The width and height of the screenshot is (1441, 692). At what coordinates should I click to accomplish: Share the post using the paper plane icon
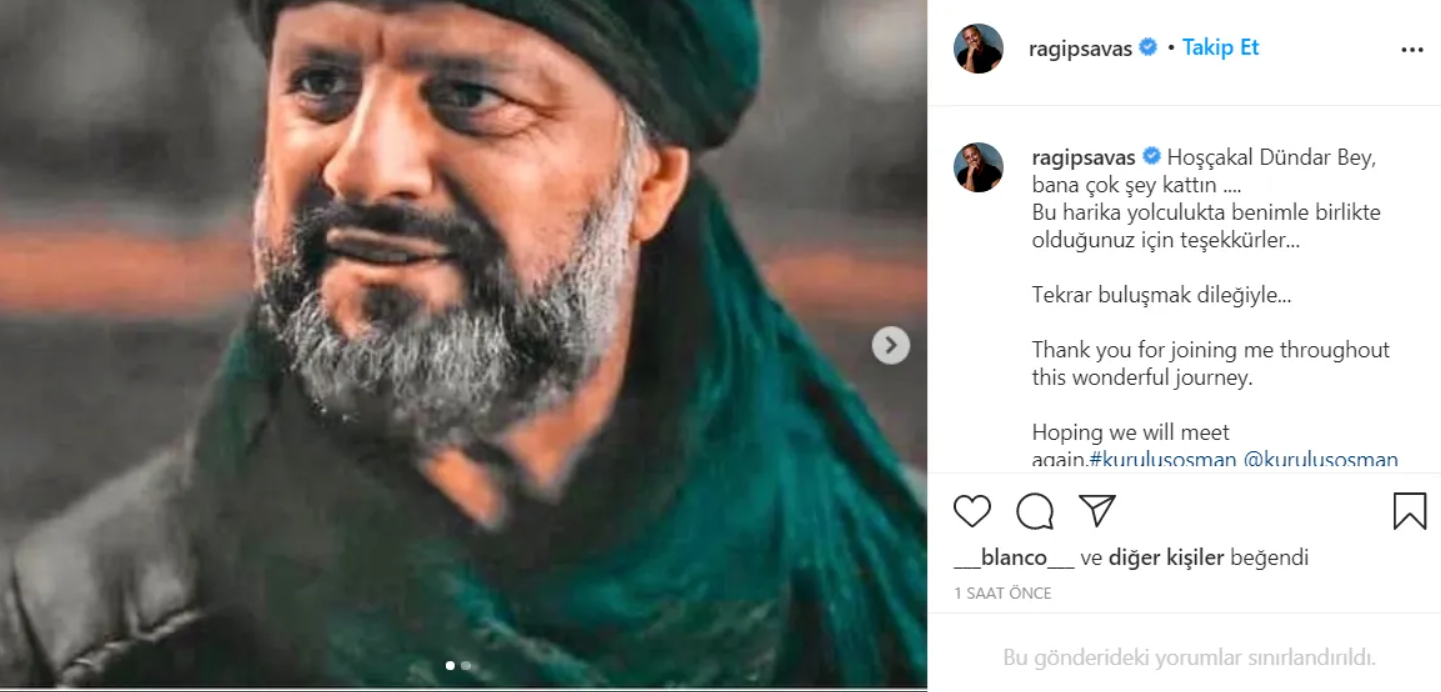point(1097,511)
